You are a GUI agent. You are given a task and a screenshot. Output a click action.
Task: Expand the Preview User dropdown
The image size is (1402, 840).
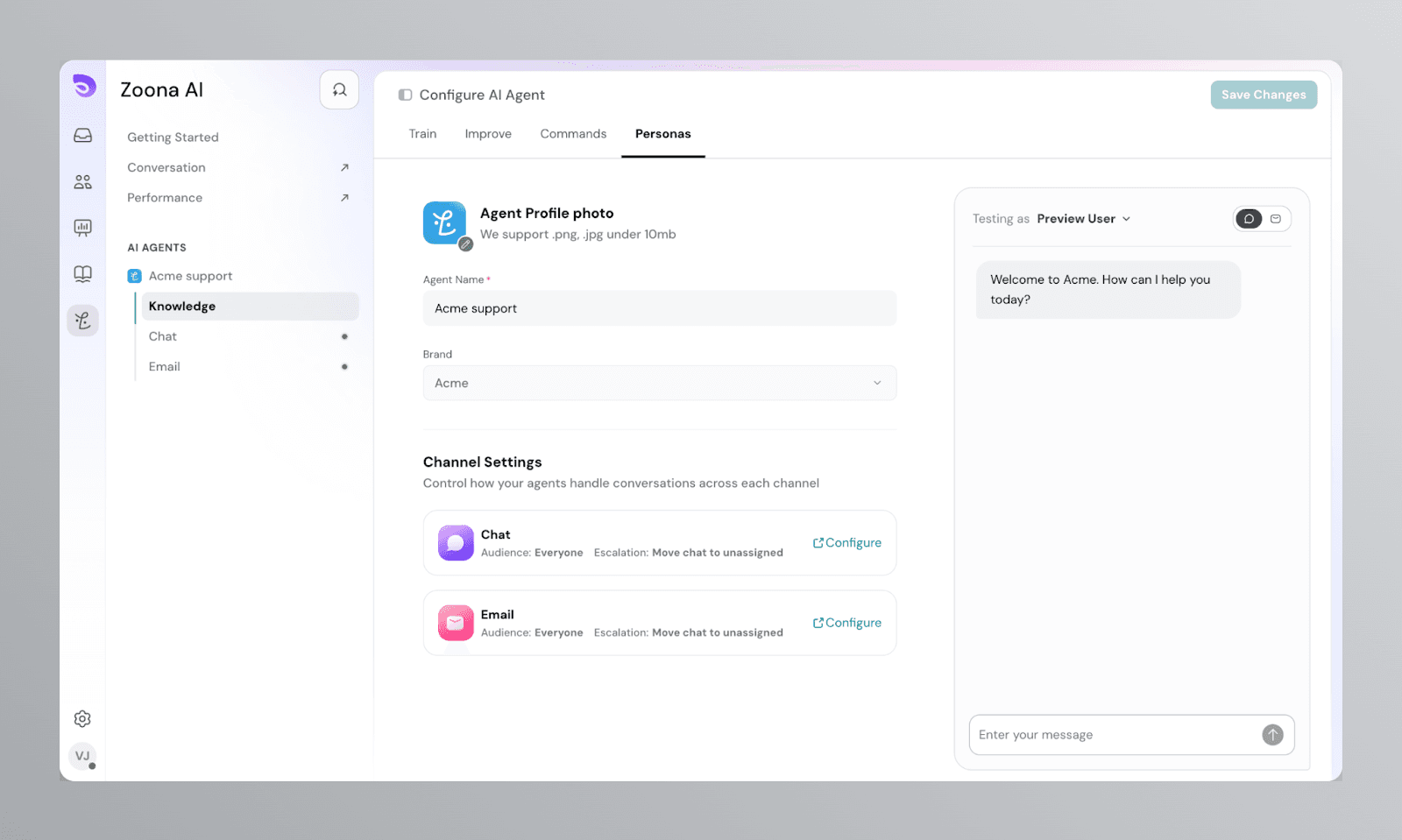[1084, 219]
